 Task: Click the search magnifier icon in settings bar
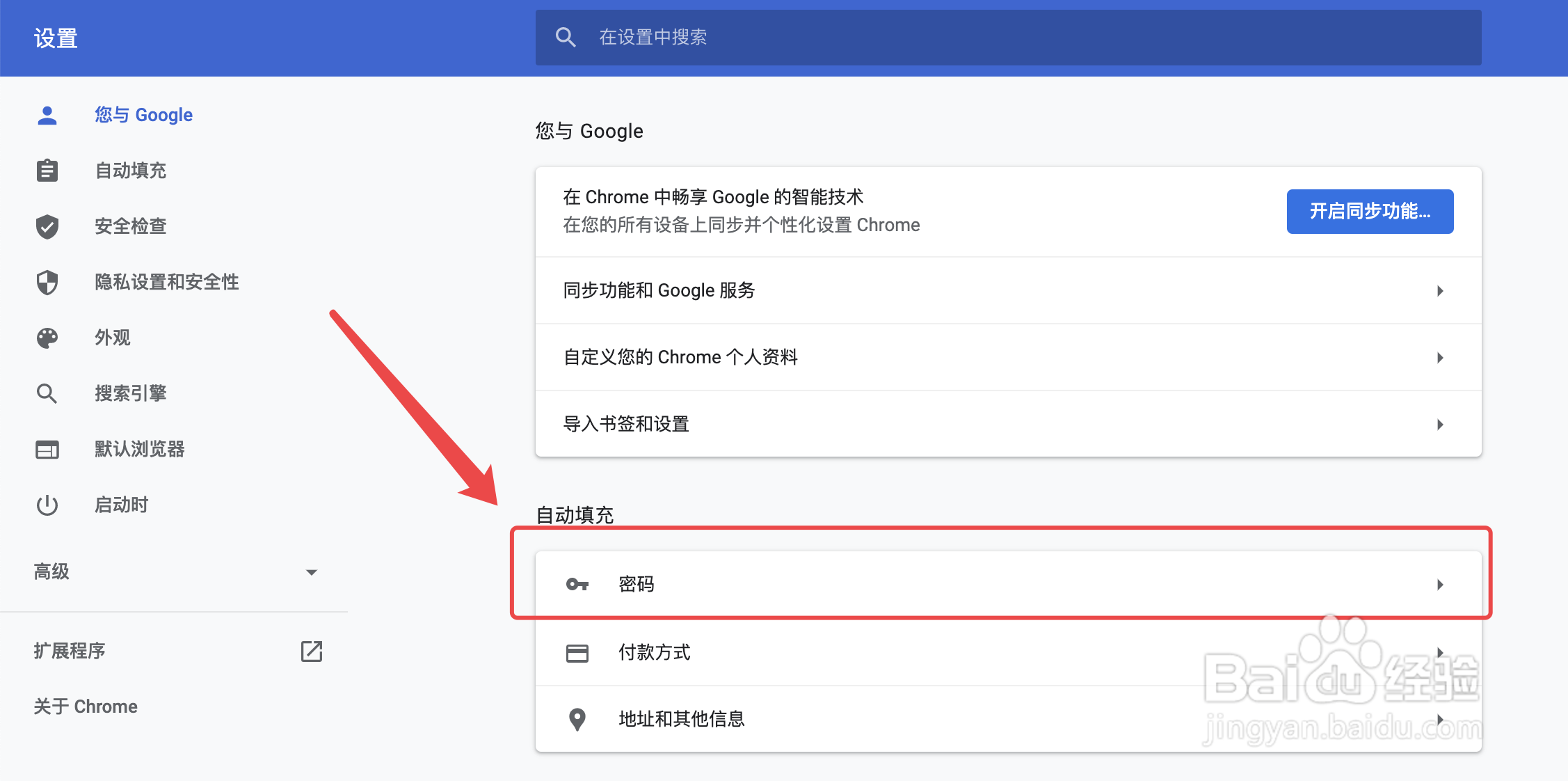(566, 38)
